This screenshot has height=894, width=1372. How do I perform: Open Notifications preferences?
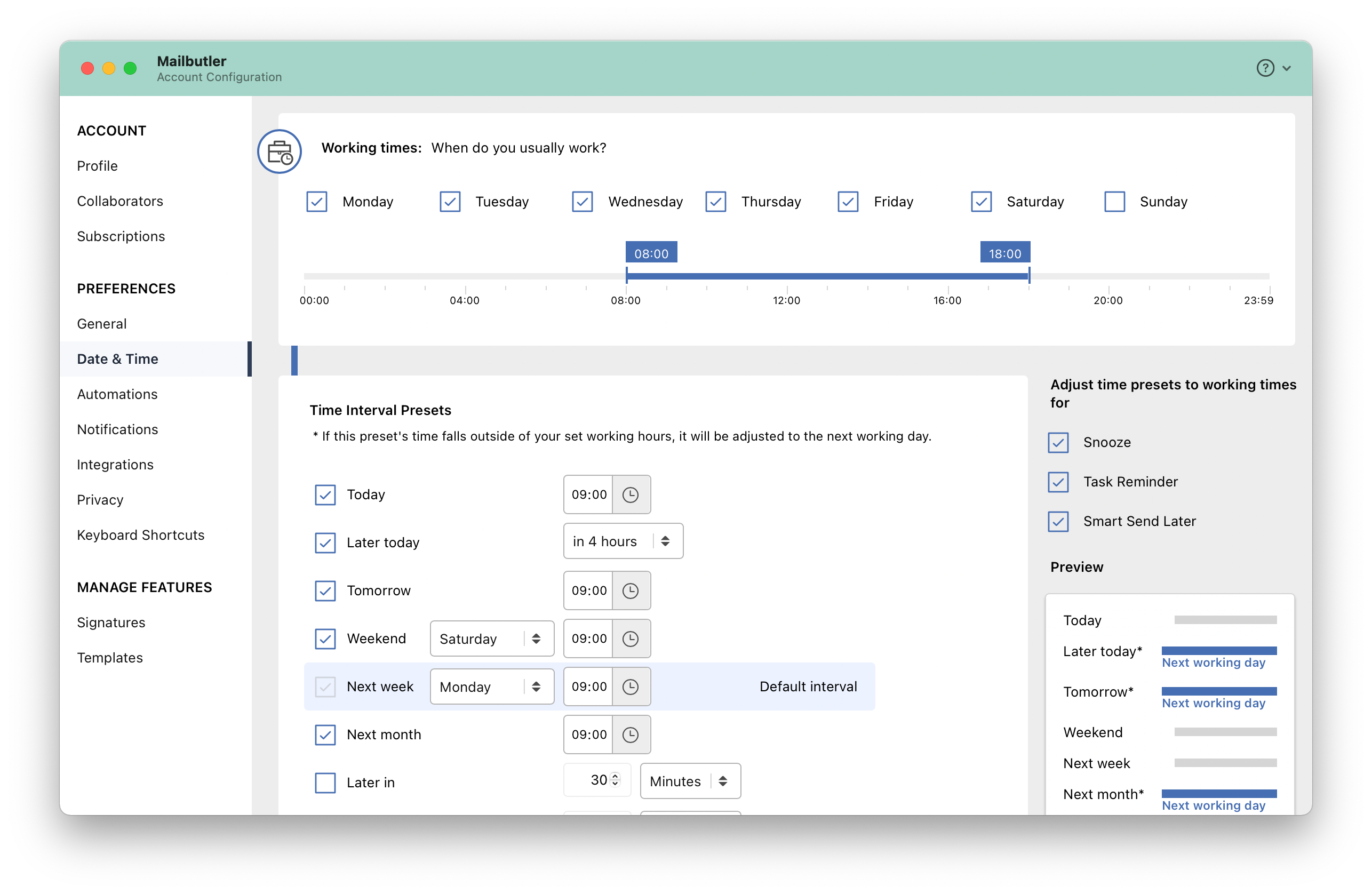[x=117, y=429]
